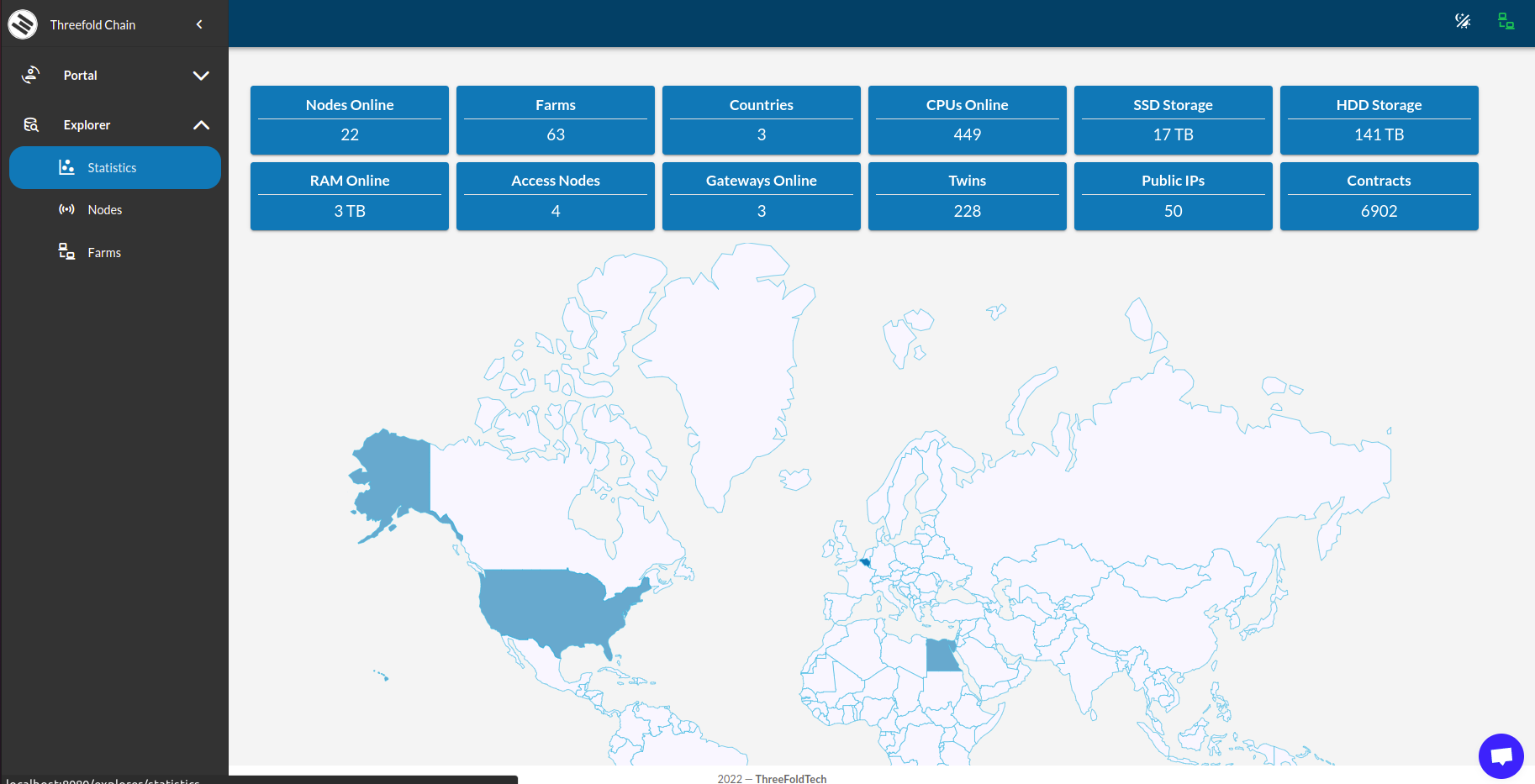Click the Farms network icon in sidebar
This screenshot has height=784, width=1535.
66,251
